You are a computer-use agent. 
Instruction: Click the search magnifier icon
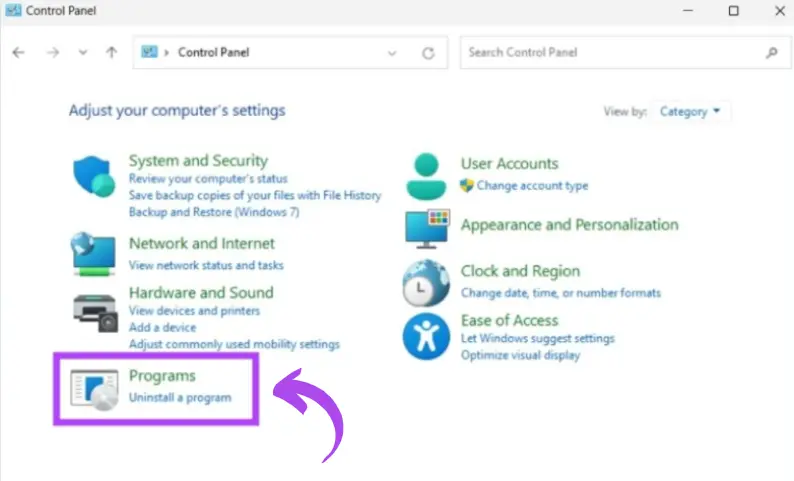[772, 52]
